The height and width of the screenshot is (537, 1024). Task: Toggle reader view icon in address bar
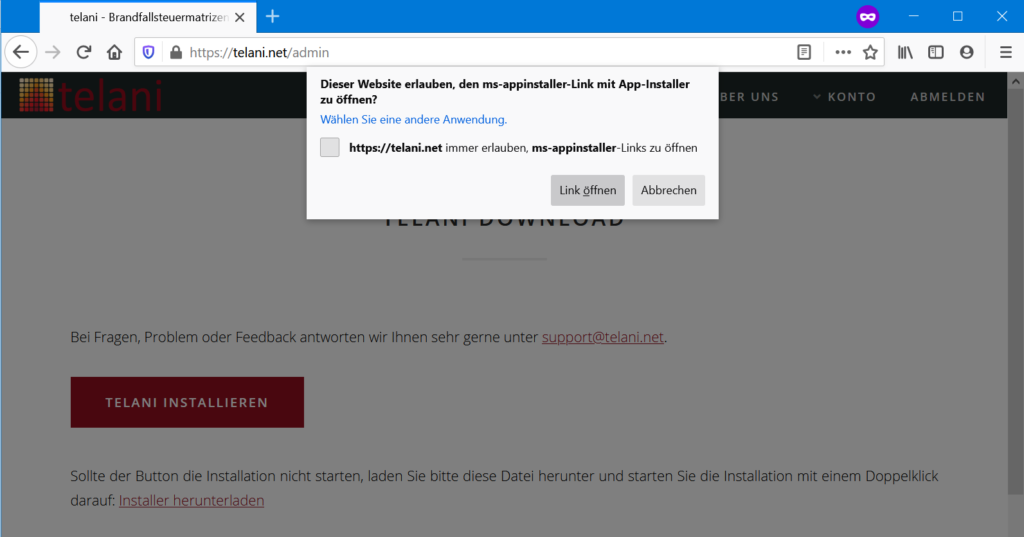pyautogui.click(x=804, y=52)
